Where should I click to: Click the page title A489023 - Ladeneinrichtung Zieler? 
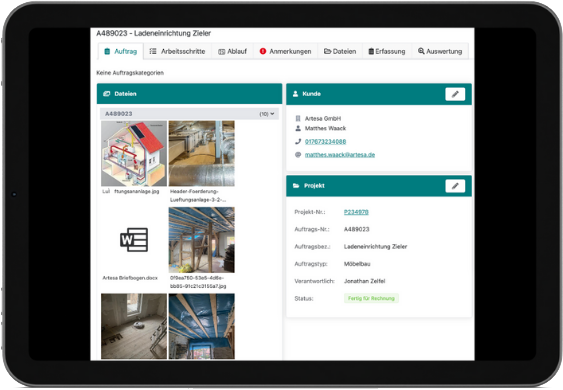point(154,33)
